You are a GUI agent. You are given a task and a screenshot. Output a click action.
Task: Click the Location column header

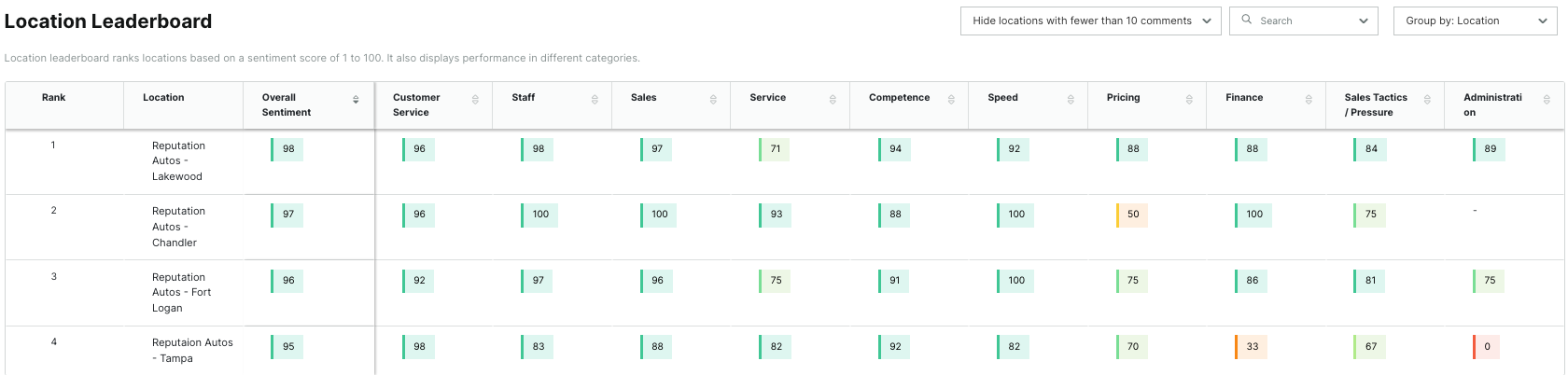click(x=163, y=98)
